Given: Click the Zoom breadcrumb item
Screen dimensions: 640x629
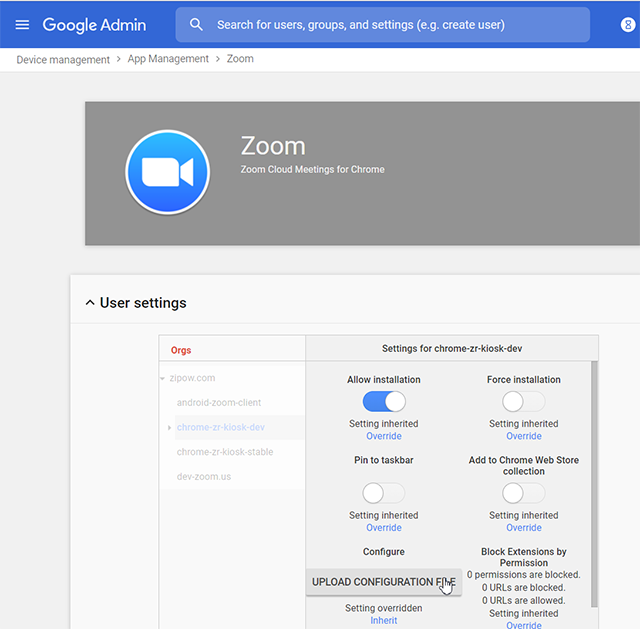Looking at the screenshot, I should tap(240, 59).
